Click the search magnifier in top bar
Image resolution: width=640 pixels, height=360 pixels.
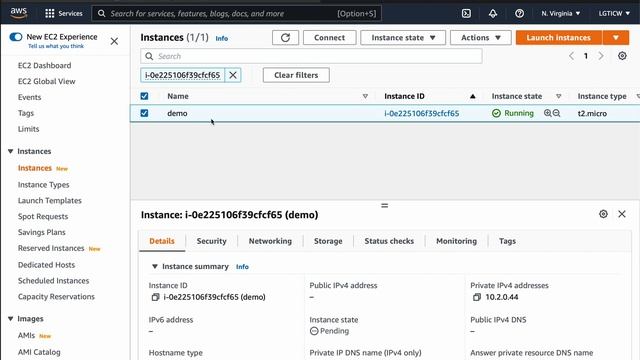click(x=101, y=13)
